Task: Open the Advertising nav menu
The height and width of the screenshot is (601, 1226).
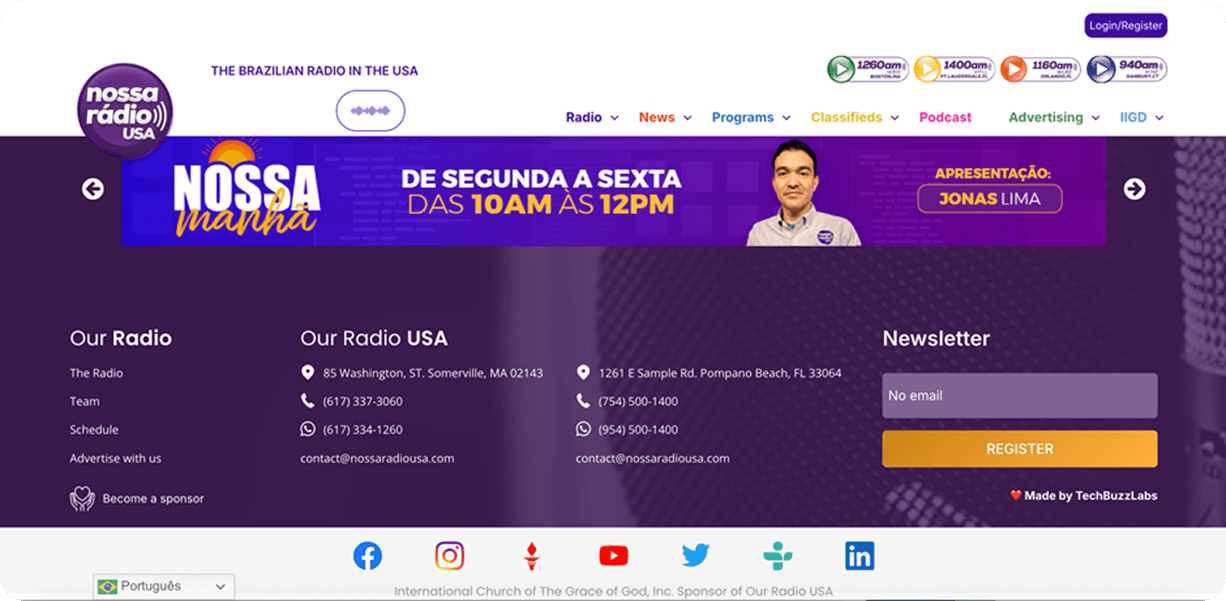Action: pos(1046,117)
